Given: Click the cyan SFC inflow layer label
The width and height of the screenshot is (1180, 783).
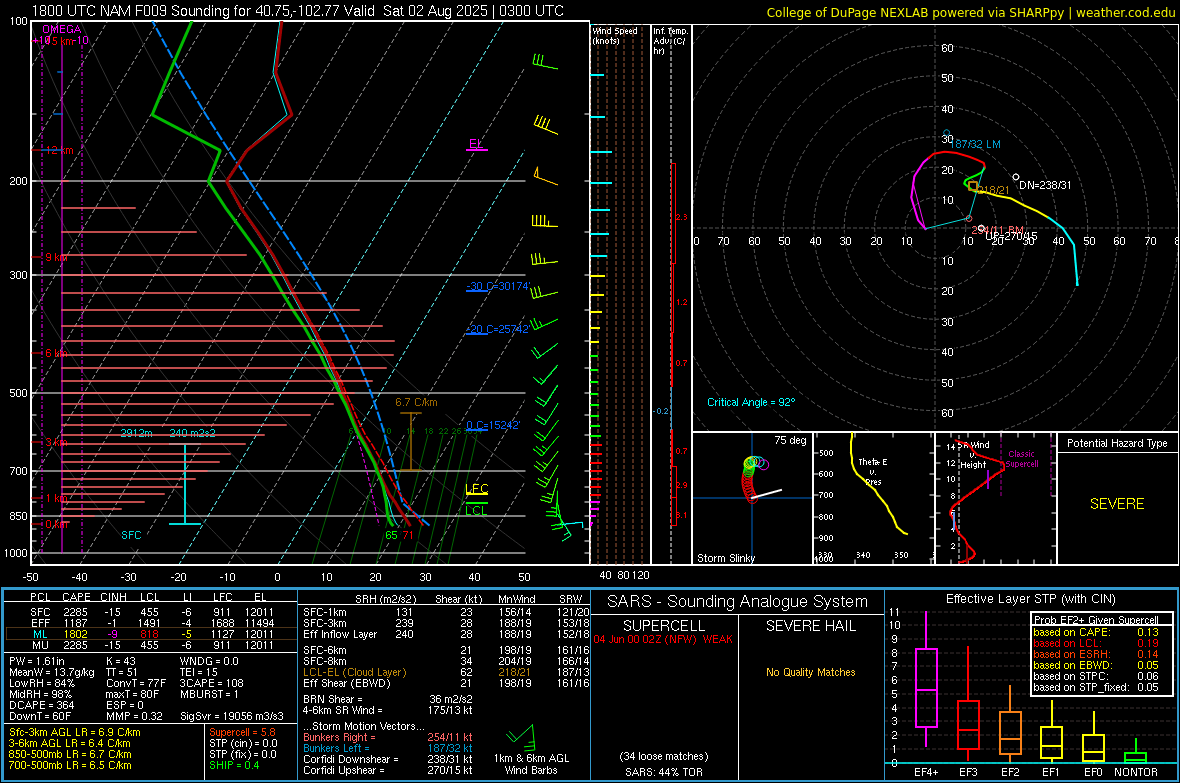Looking at the screenshot, I should [x=131, y=535].
